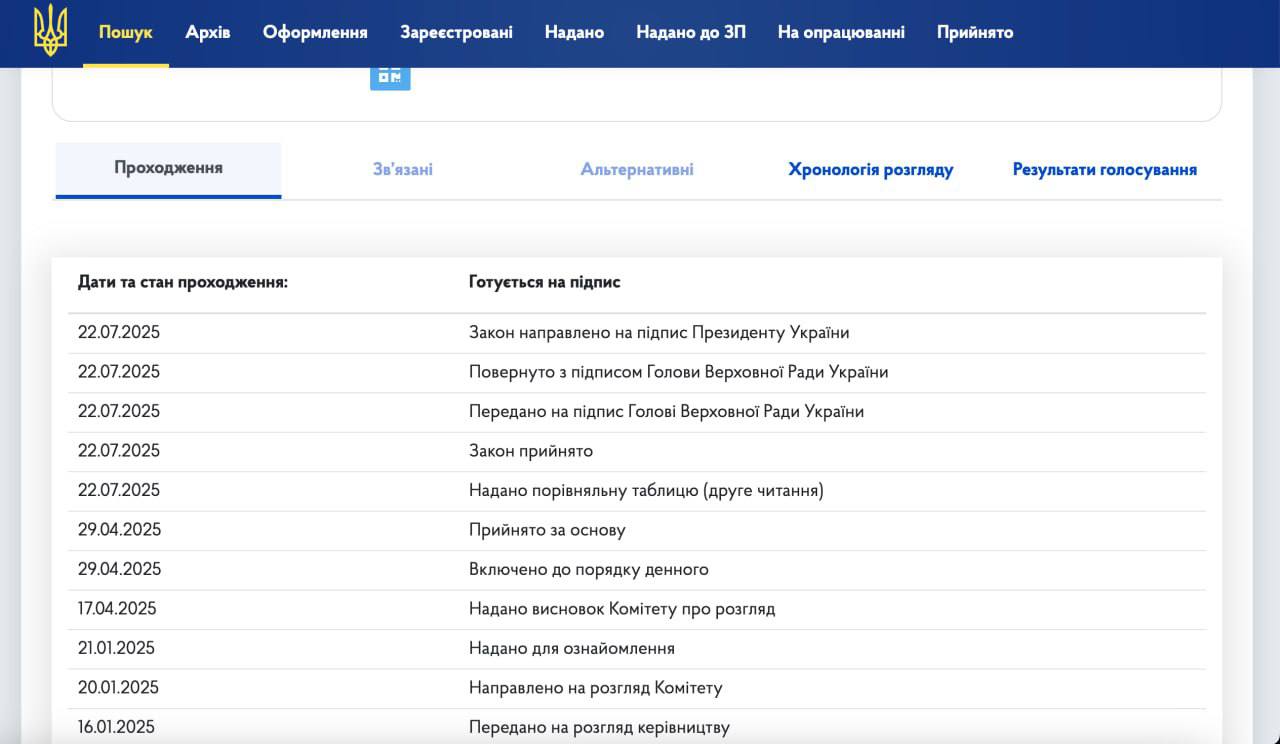Click the 'Дати та стан проходження:' header
This screenshot has height=744, width=1280.
point(183,282)
